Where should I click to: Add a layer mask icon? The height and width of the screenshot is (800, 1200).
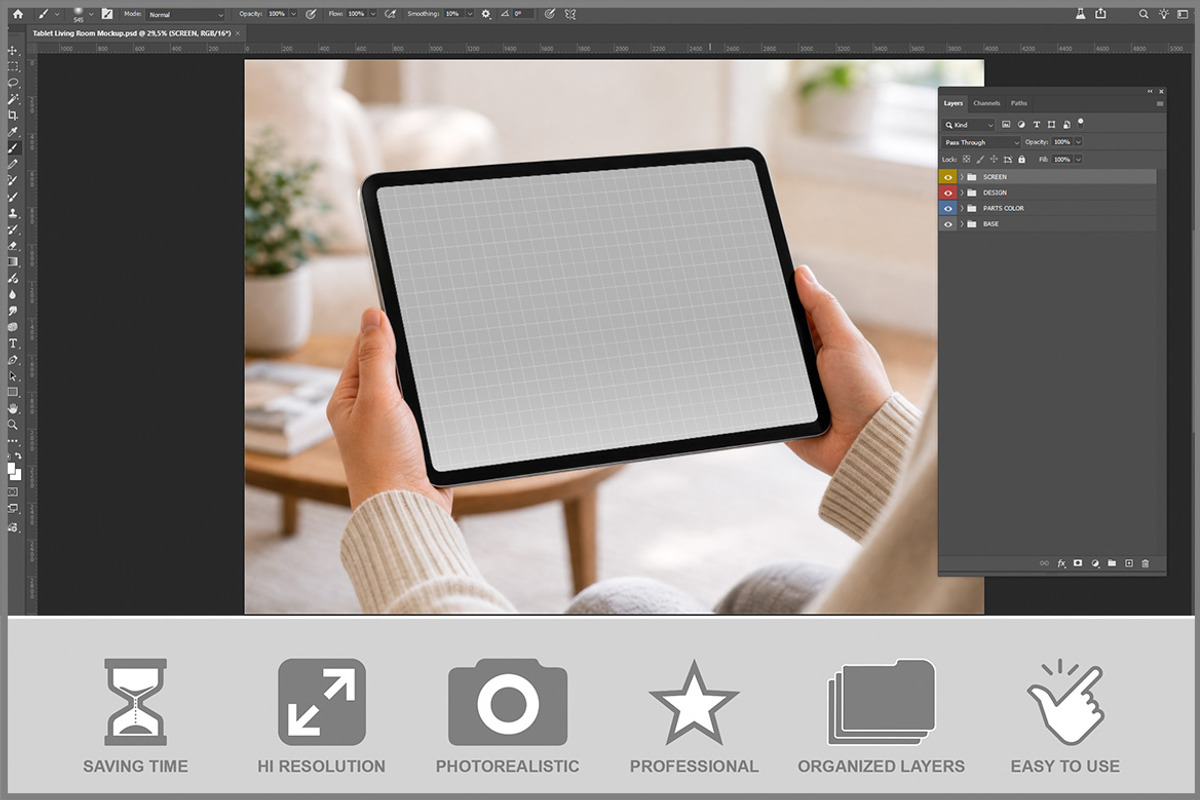(1078, 563)
